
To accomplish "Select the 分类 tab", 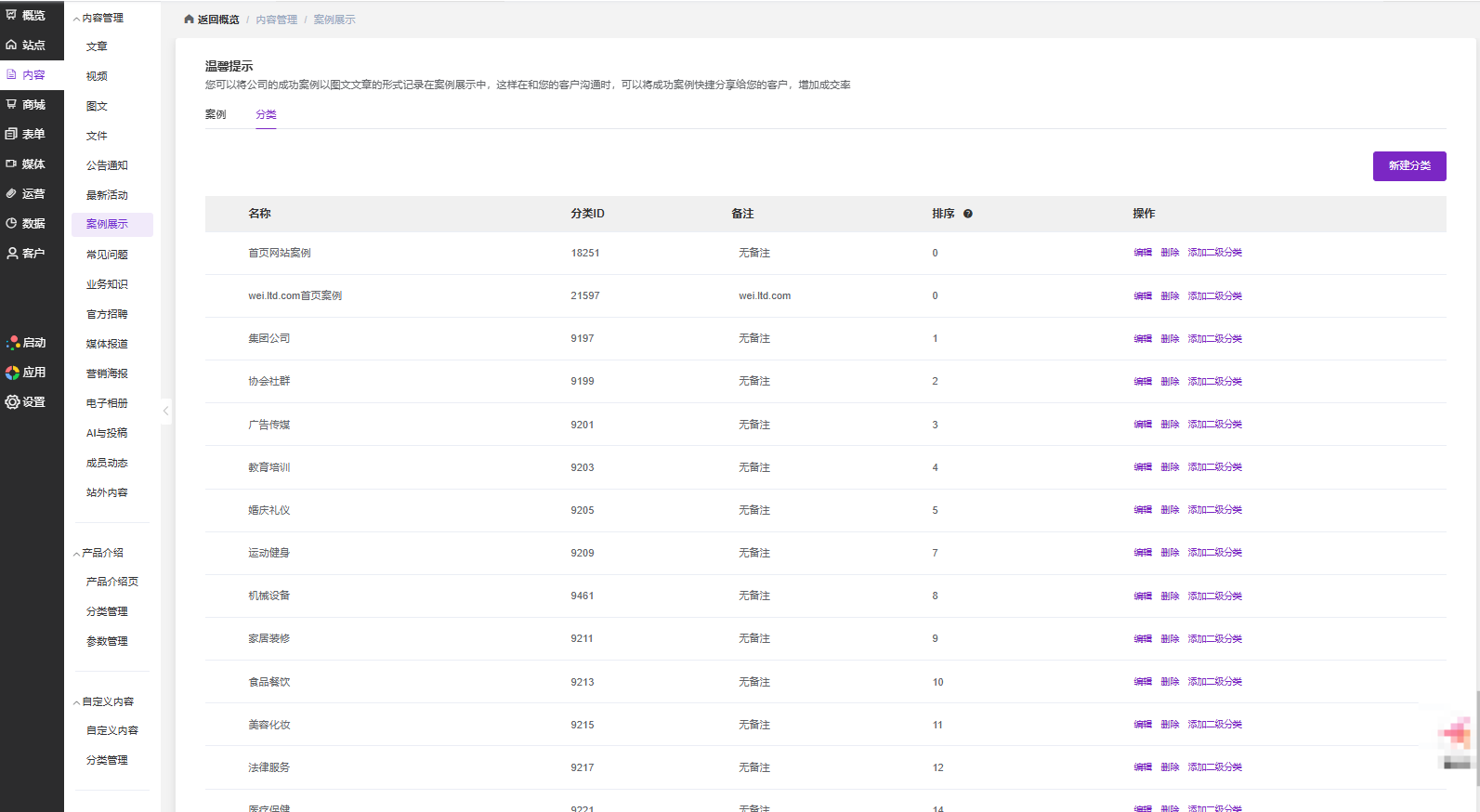I will pos(266,114).
